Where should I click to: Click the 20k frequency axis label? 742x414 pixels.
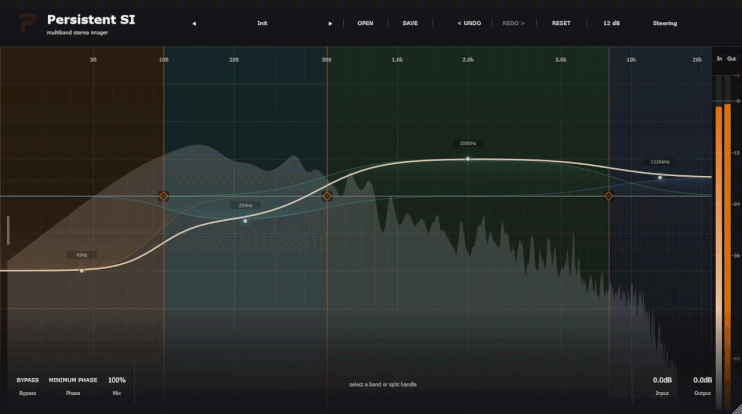pyautogui.click(x=697, y=60)
